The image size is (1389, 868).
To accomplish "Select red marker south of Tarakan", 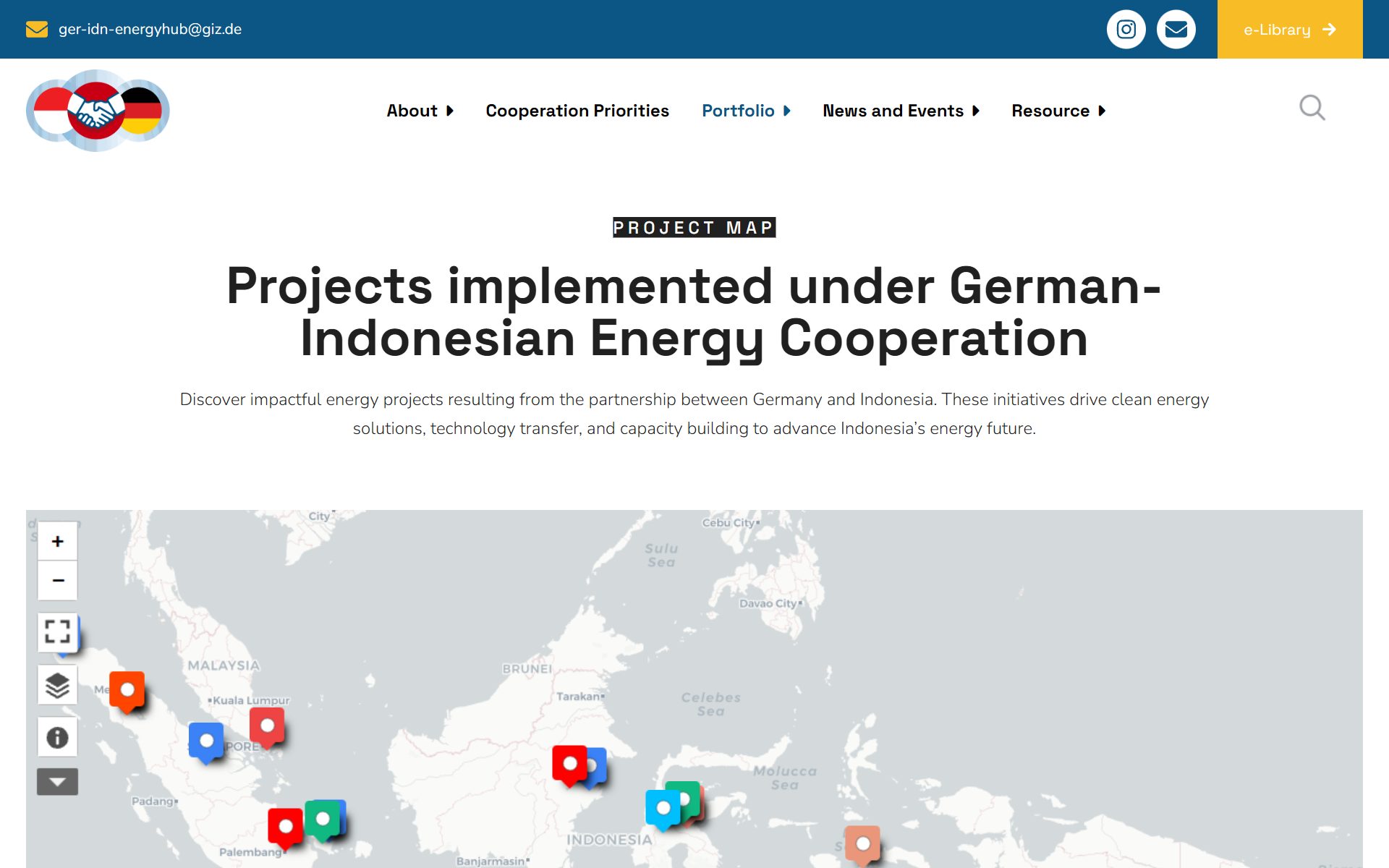I will pyautogui.click(x=570, y=765).
